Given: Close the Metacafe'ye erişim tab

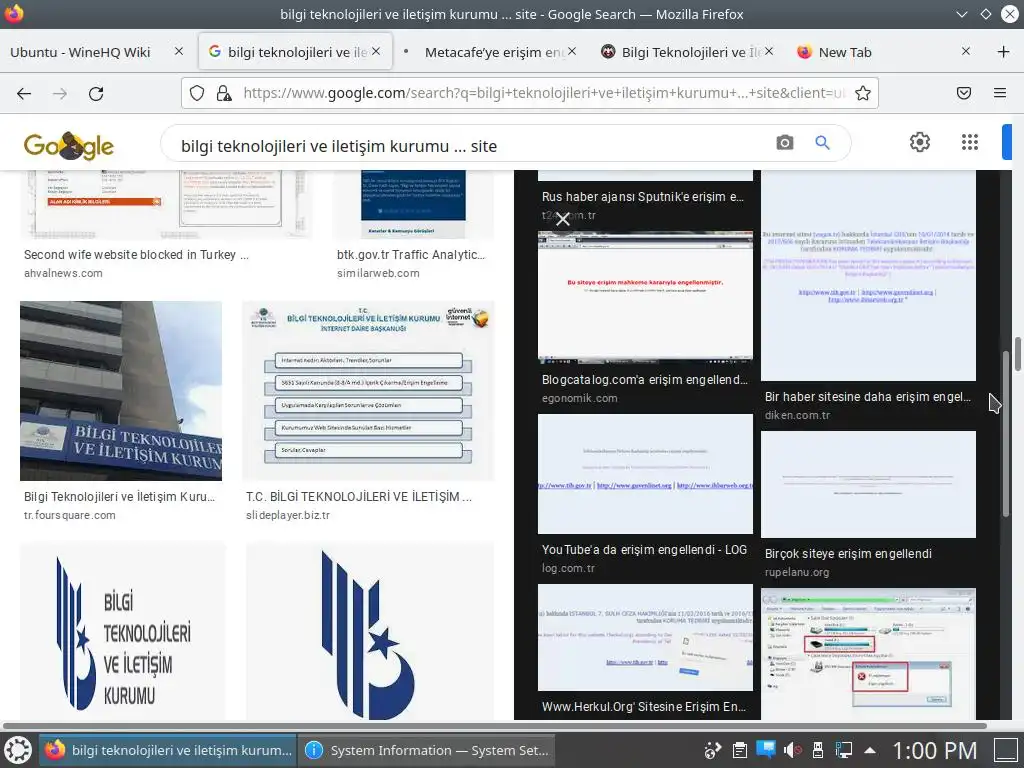Looking at the screenshot, I should [572, 51].
